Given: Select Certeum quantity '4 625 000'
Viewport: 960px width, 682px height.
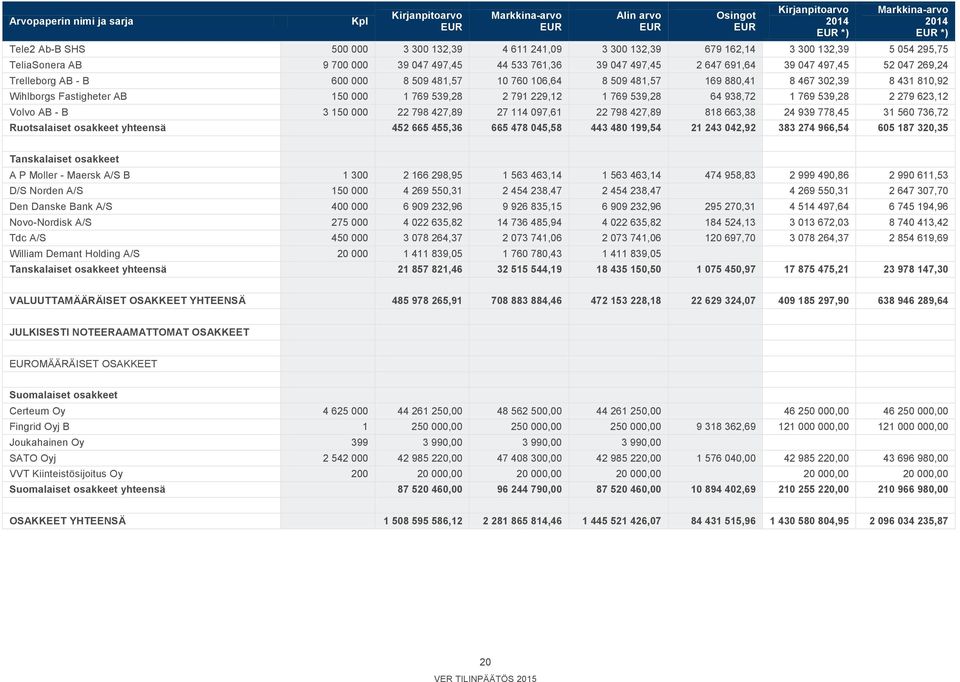Looking at the screenshot, I should click(x=345, y=411).
